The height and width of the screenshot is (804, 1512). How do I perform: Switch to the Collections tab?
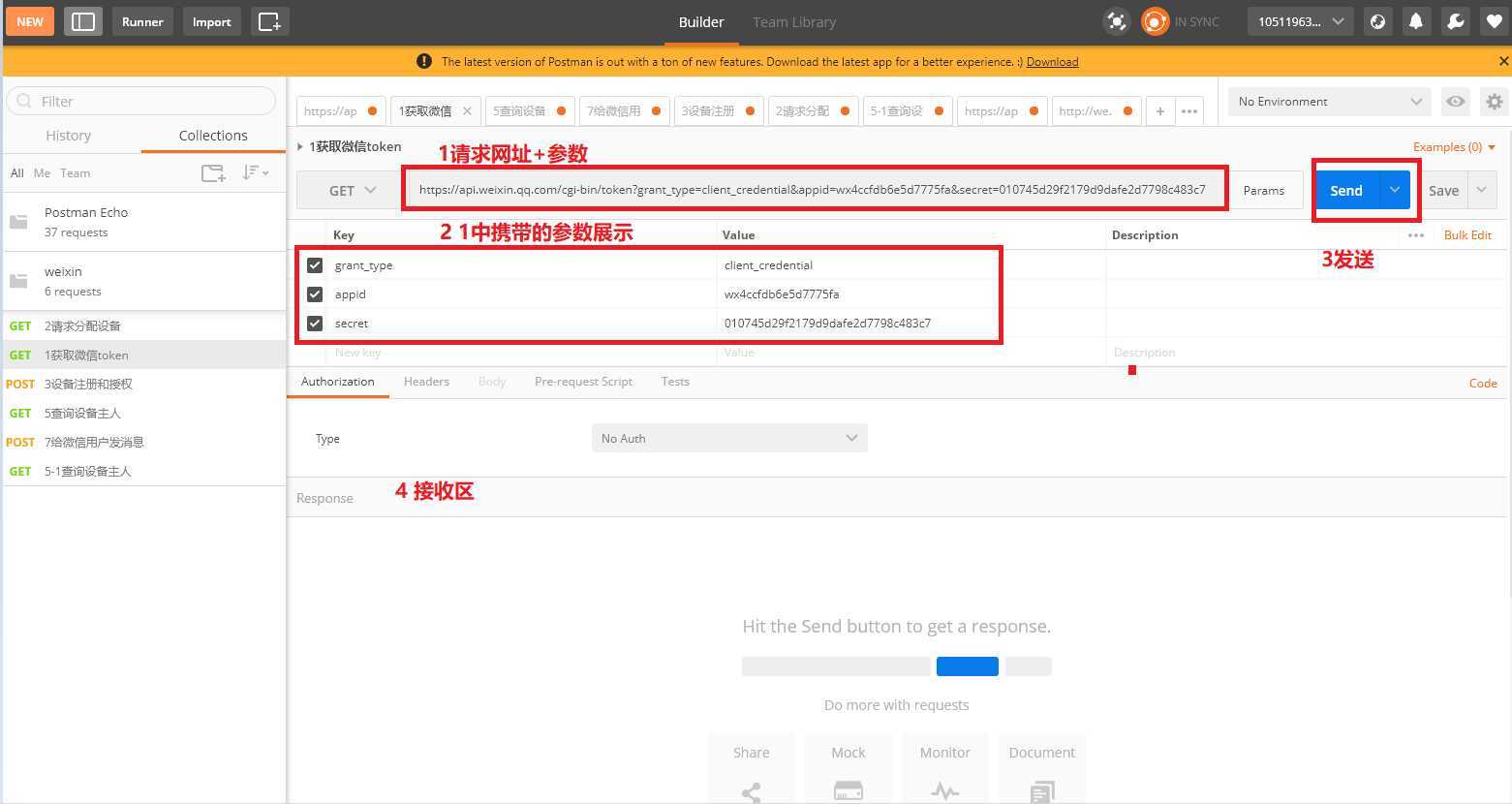click(213, 136)
